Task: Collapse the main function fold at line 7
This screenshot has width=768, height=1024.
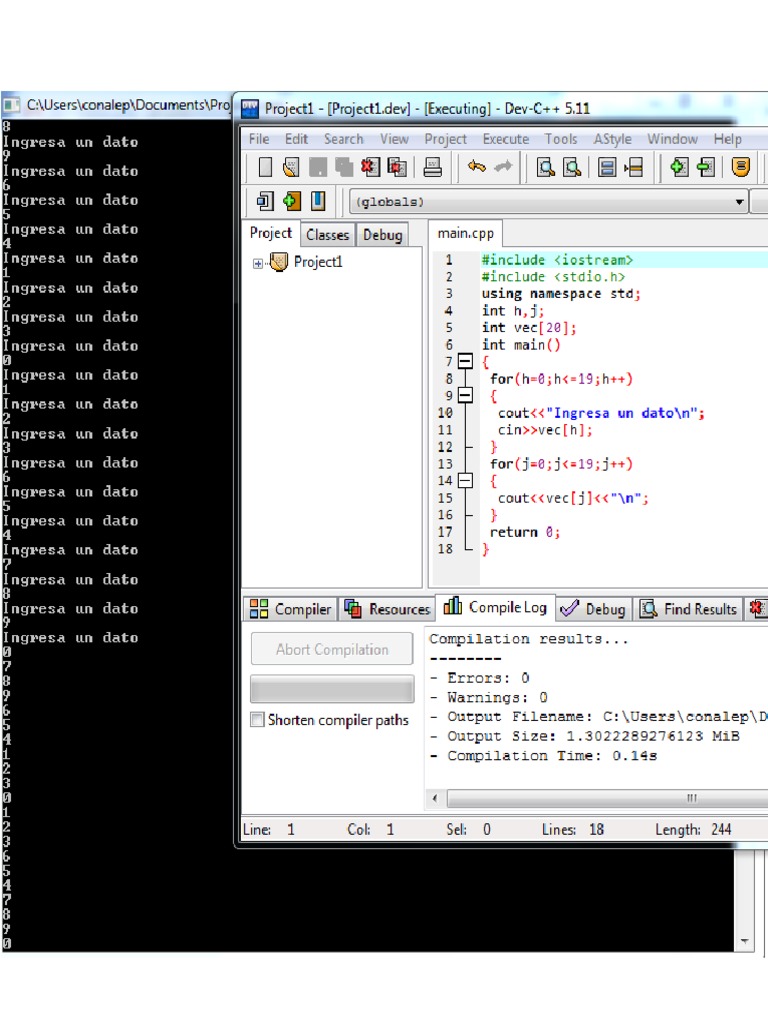Action: tap(465, 361)
